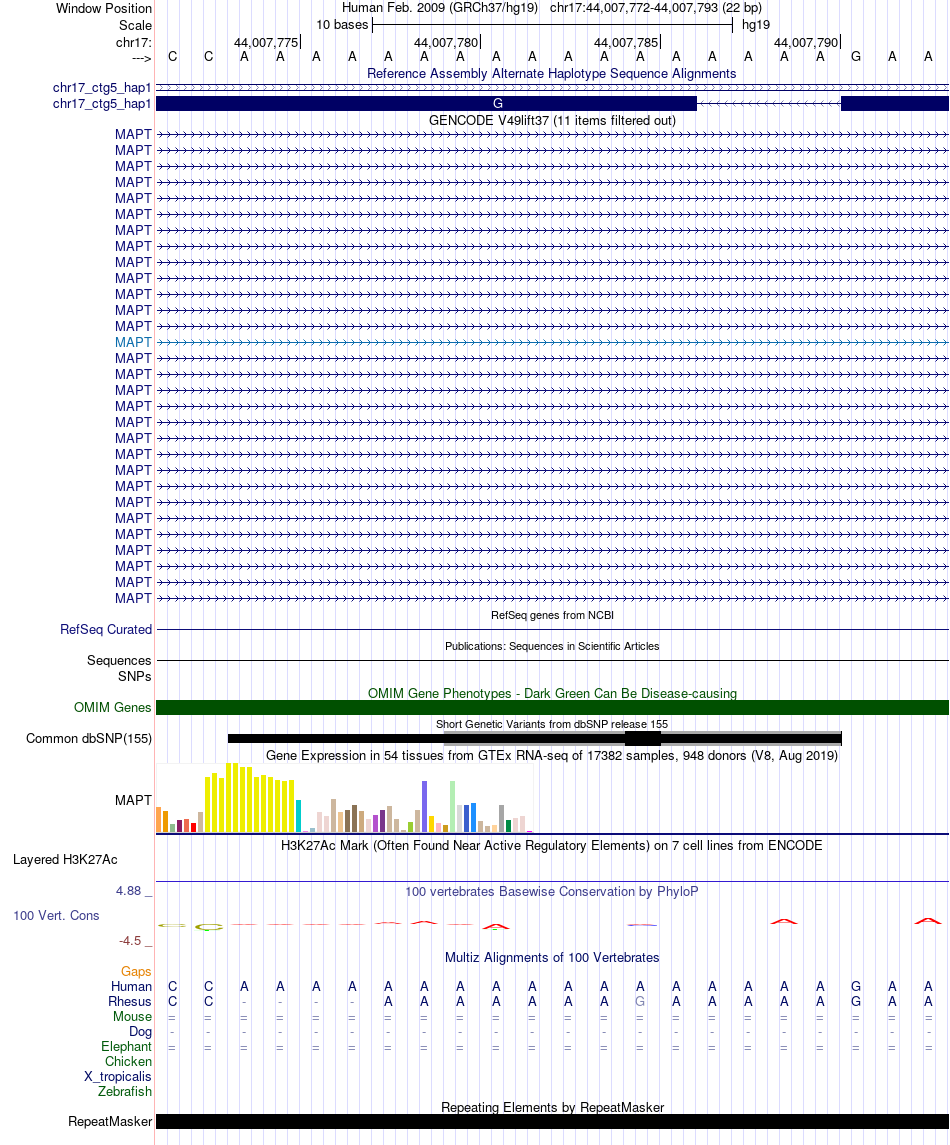This screenshot has width=950, height=1145.
Task: Click the Dog species label
Action: tap(140, 1032)
